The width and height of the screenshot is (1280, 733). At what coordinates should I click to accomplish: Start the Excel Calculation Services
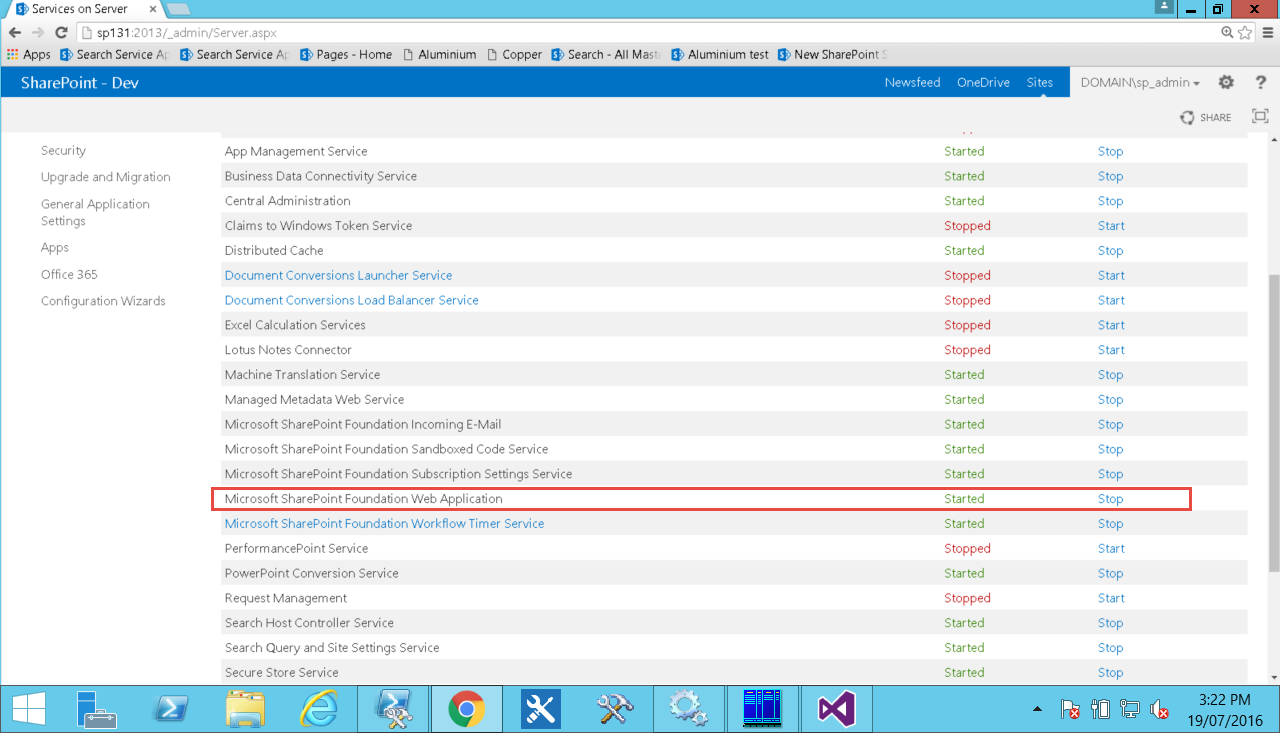(x=1111, y=326)
